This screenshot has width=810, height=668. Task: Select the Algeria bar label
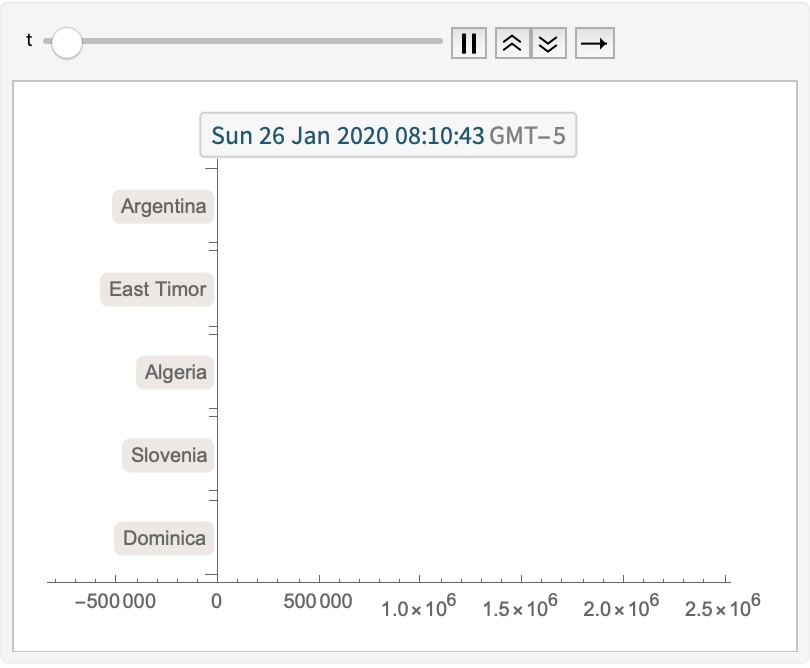(x=175, y=372)
